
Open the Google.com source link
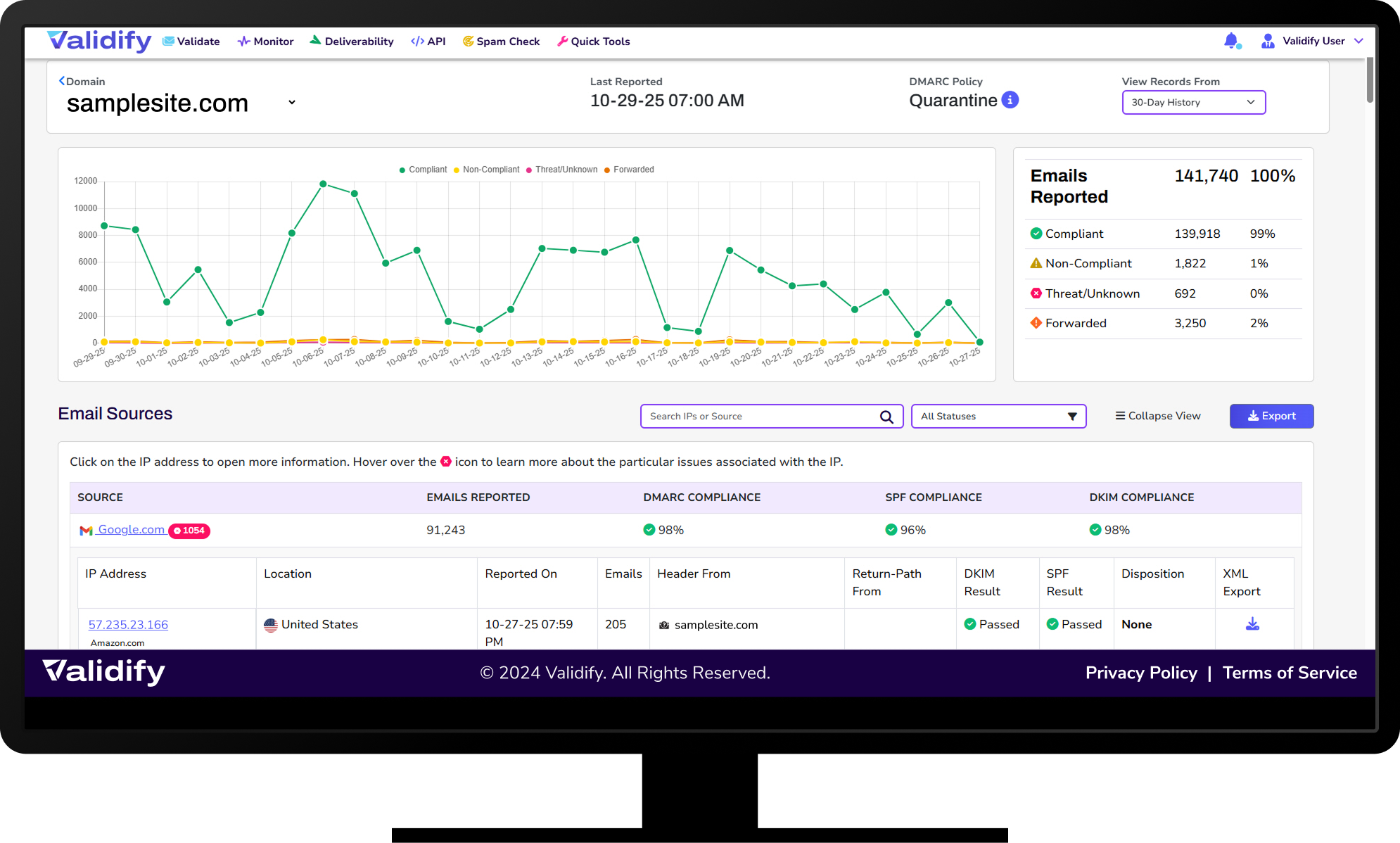[x=131, y=529]
